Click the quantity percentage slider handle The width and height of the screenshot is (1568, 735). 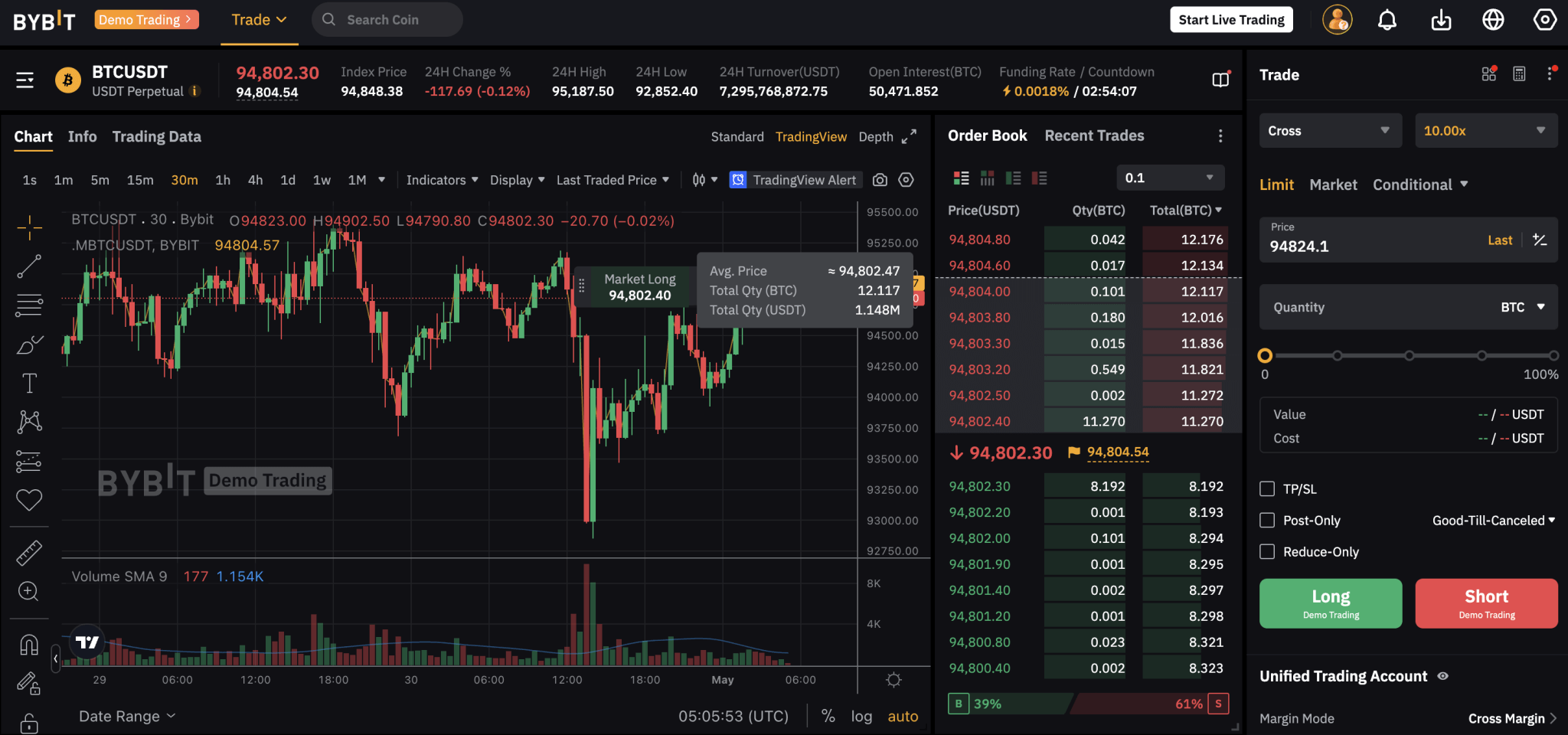pos(1265,355)
